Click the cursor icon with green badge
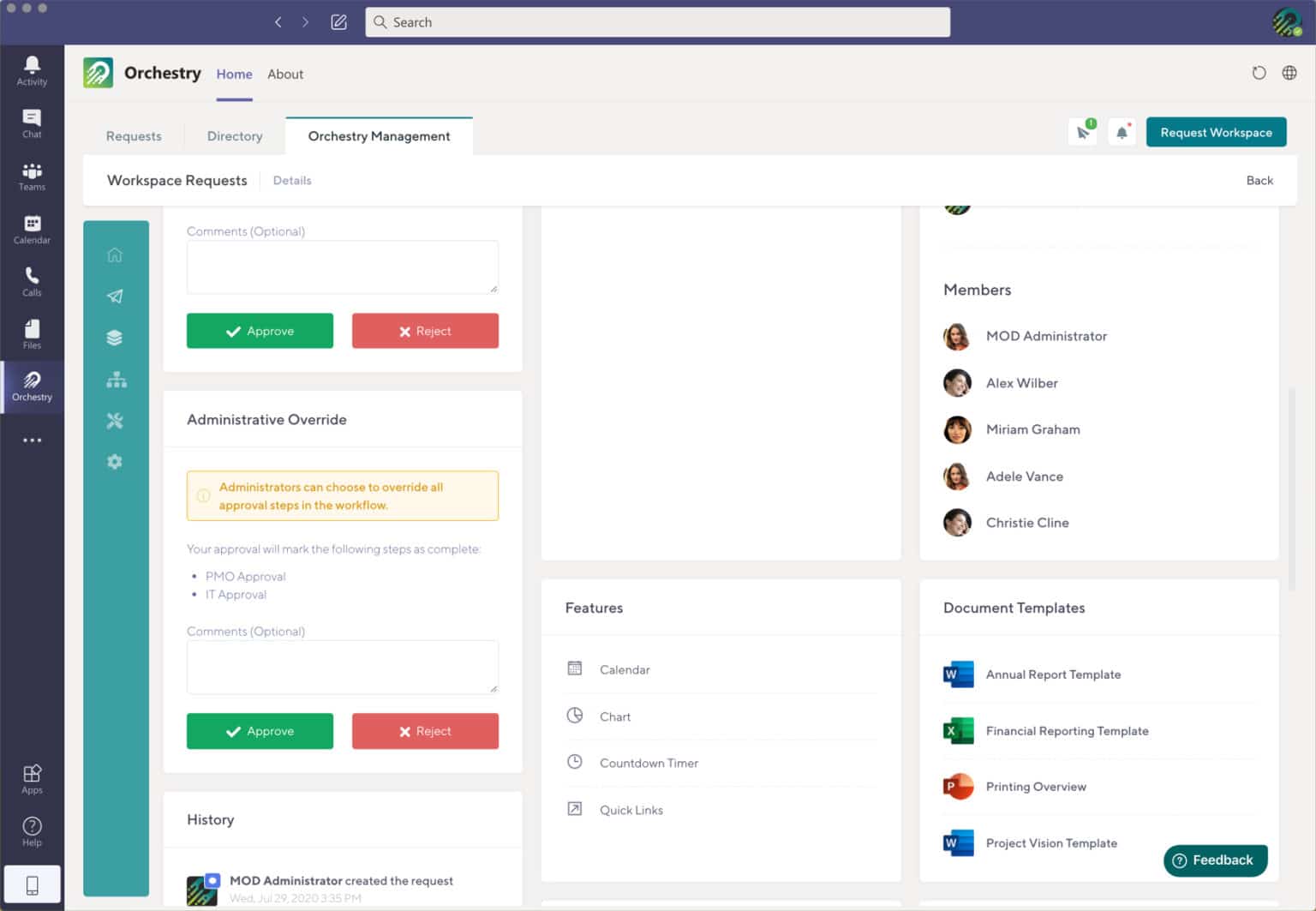Screen dimensions: 1316x911 pyautogui.click(x=1082, y=133)
